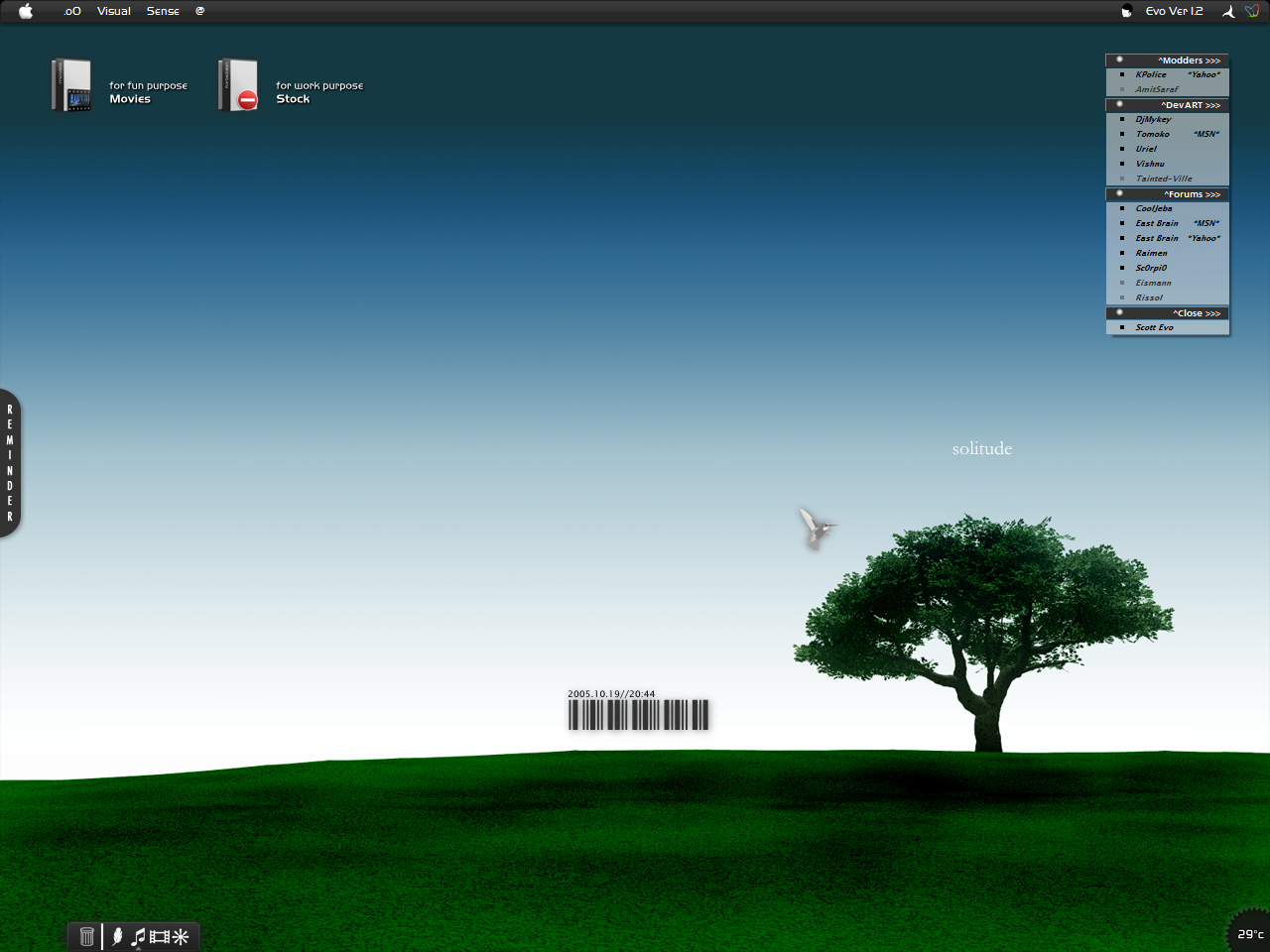The height and width of the screenshot is (952, 1270).
Task: Click the *Yahoo* tag next to KPolice
Action: [1204, 74]
